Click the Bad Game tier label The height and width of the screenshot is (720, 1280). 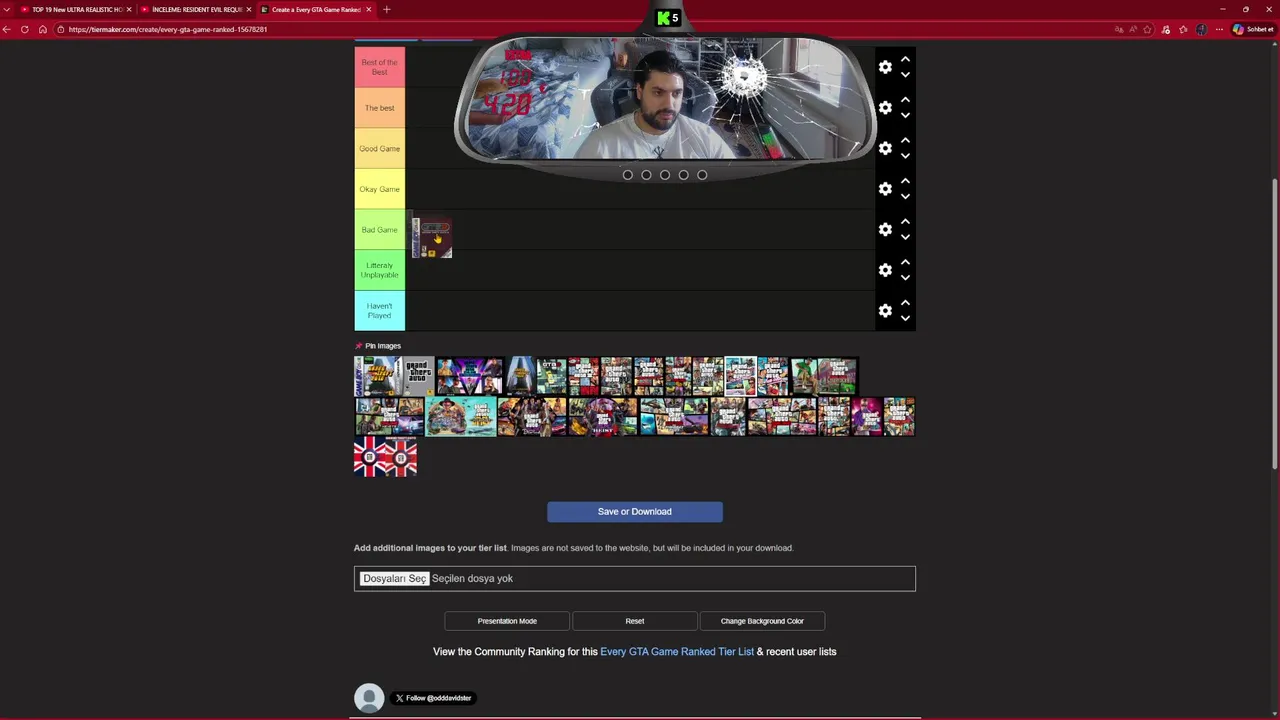coord(380,230)
